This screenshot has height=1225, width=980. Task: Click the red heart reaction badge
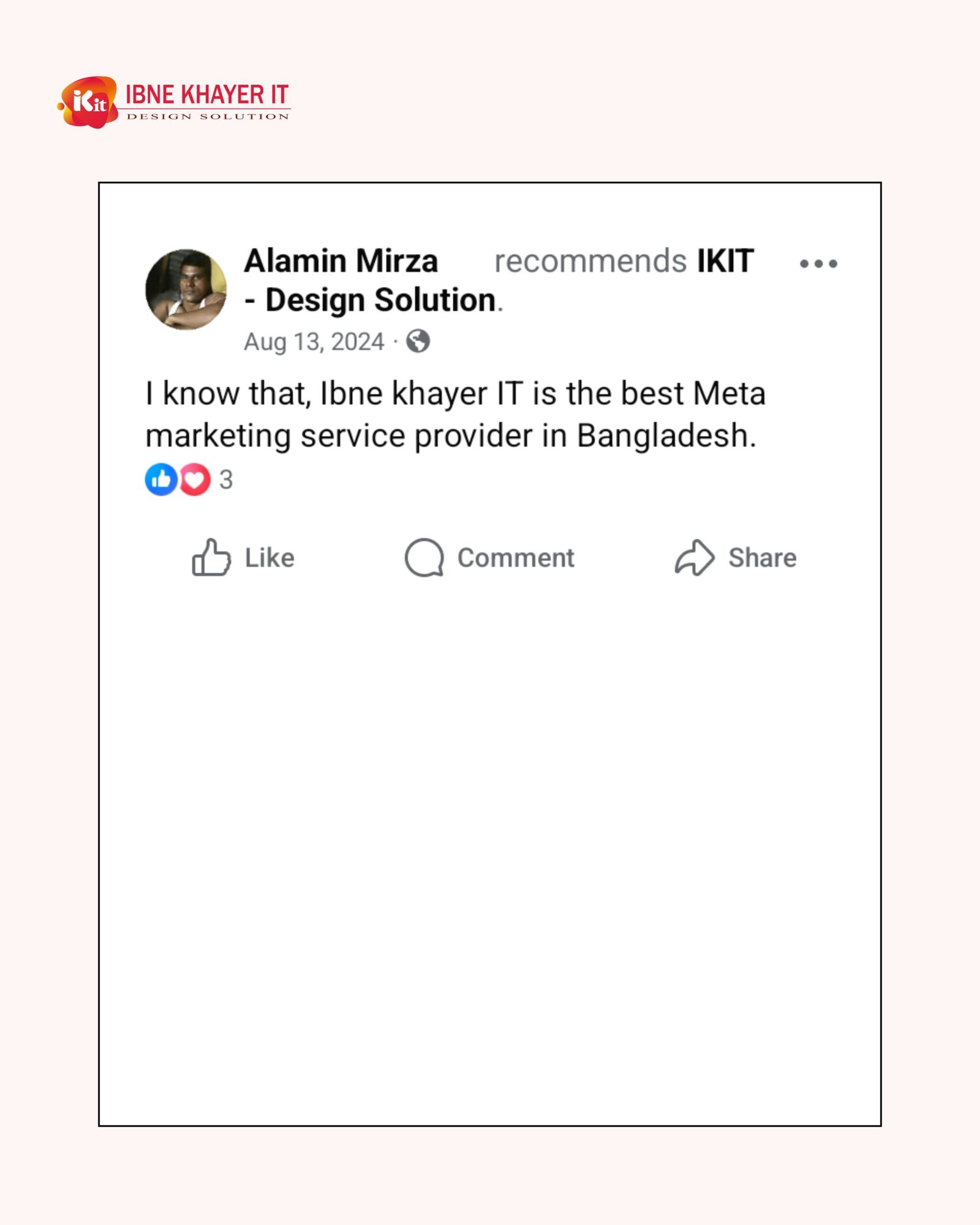click(x=195, y=480)
